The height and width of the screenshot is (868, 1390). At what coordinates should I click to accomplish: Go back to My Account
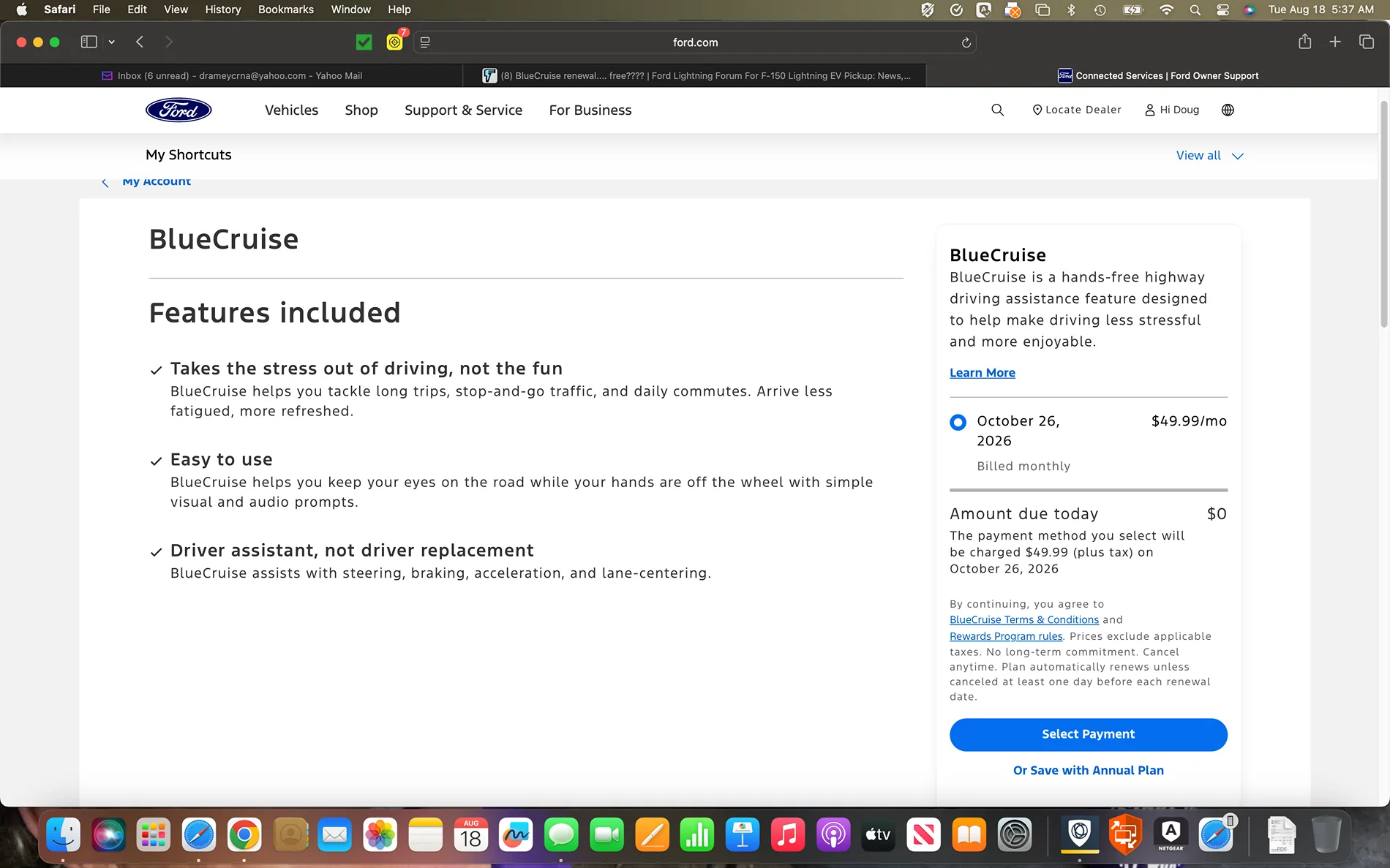point(146,181)
